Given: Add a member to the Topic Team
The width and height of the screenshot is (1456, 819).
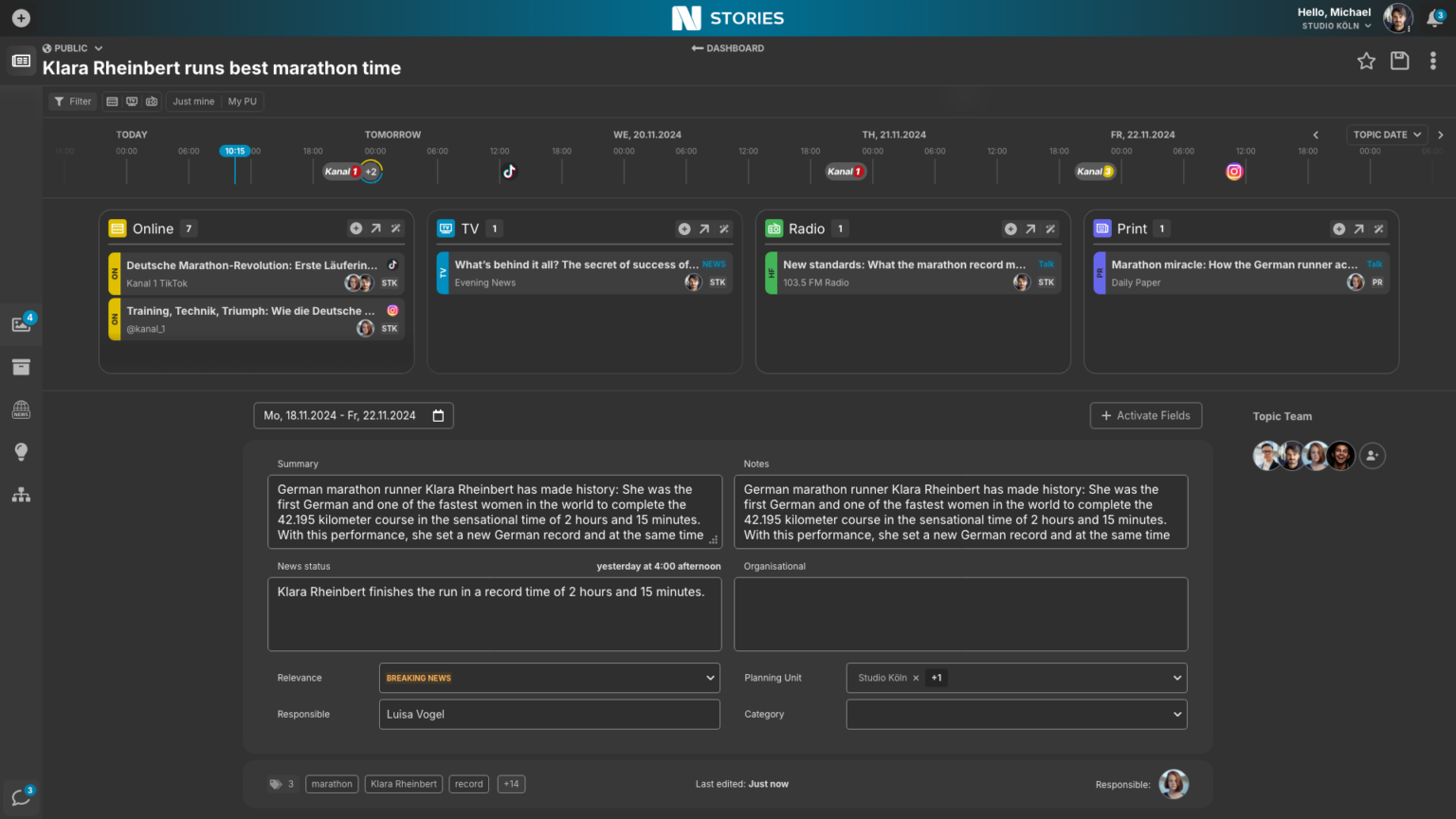Looking at the screenshot, I should coord(1372,456).
